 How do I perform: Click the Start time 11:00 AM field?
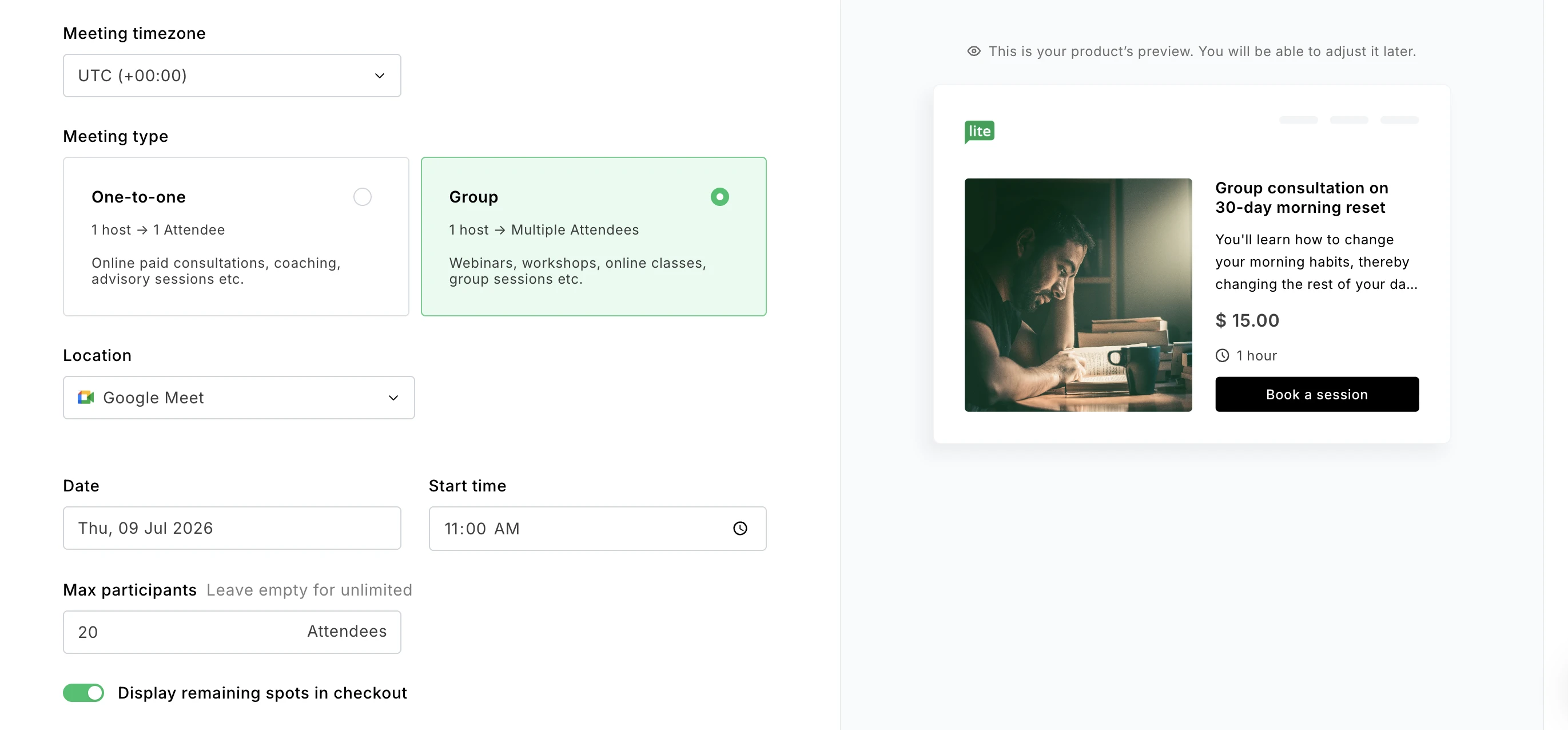597,529
